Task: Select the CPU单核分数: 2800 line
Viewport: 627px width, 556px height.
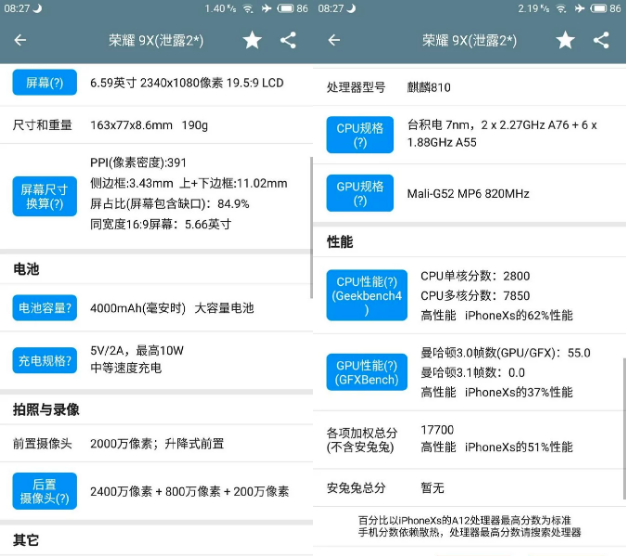Action: (475, 276)
